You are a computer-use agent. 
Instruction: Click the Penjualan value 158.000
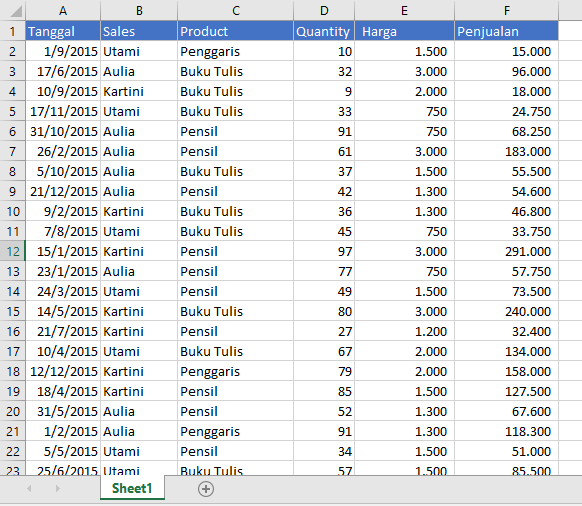[x=507, y=371]
